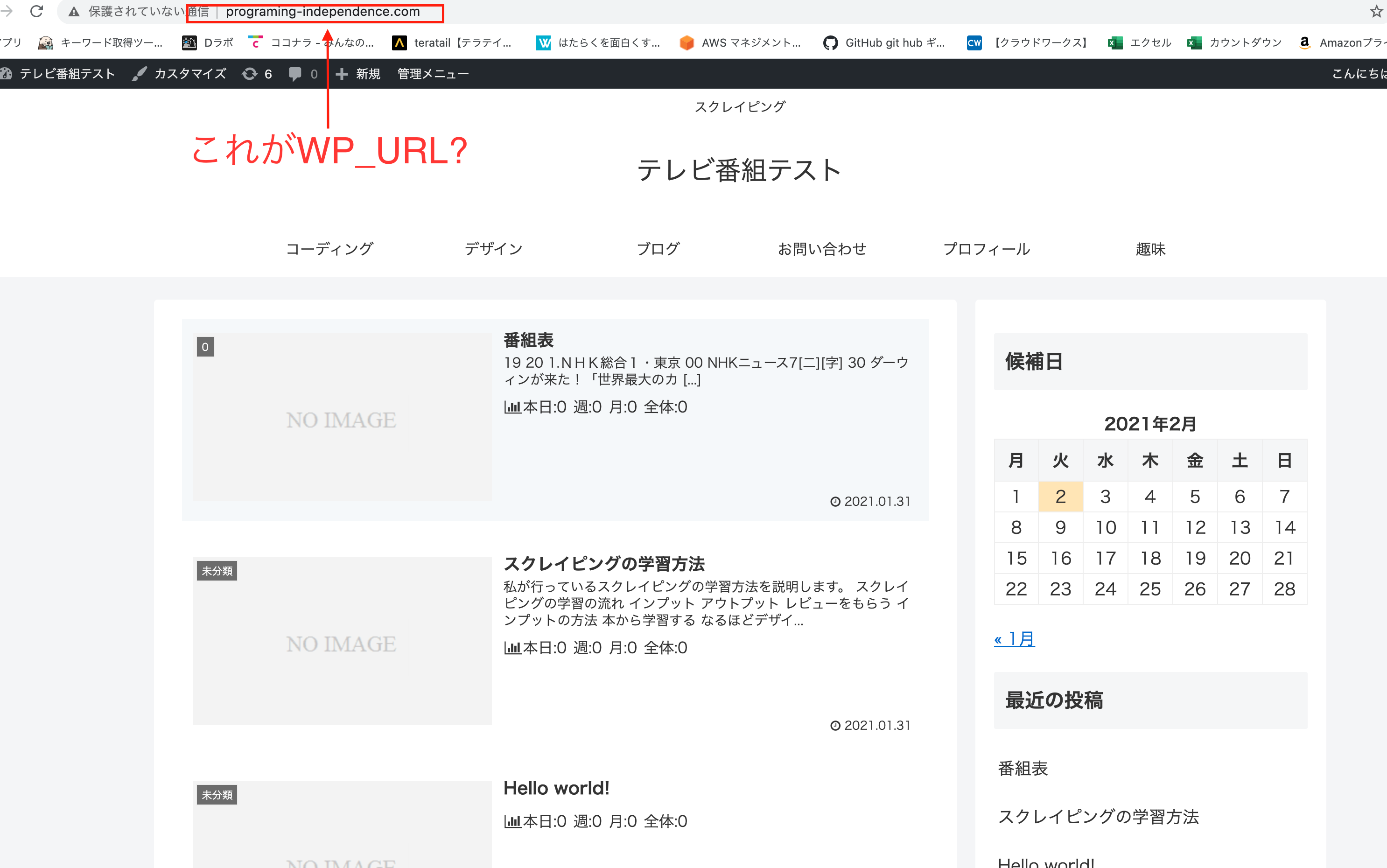Open the GitHub git hub bookmark

[x=883, y=42]
